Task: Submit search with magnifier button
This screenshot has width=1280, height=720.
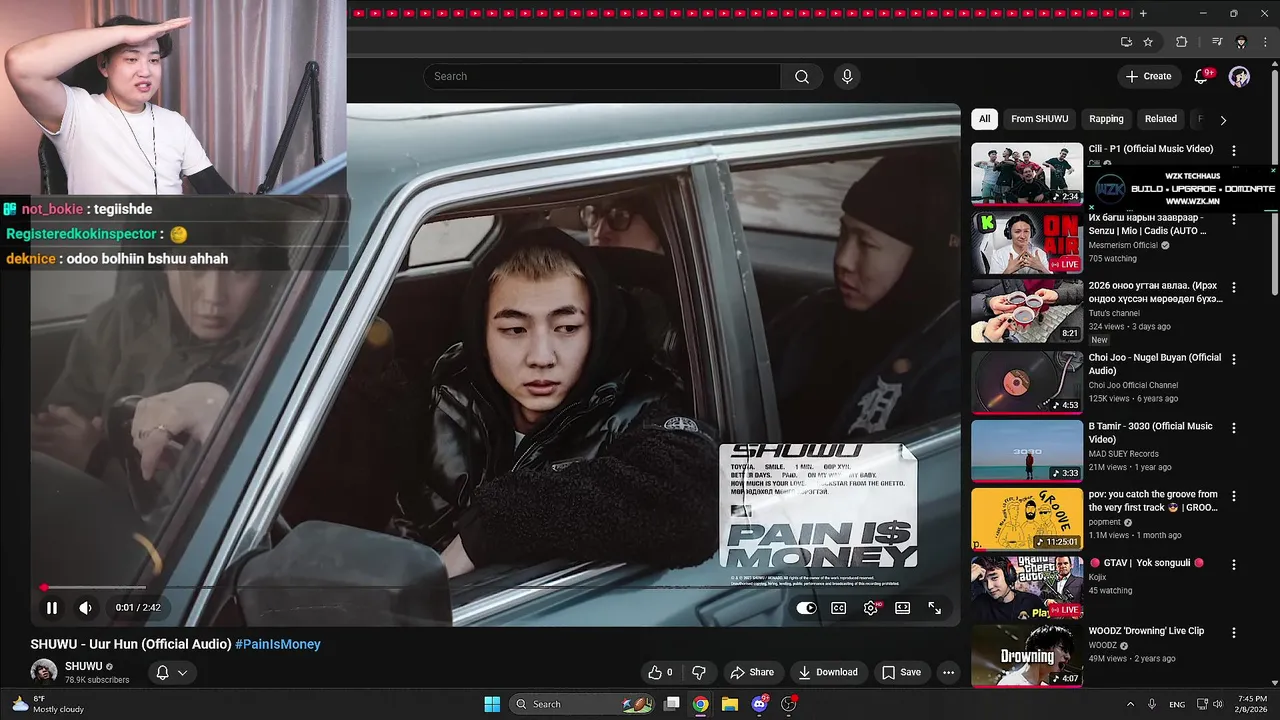Action: click(x=802, y=76)
